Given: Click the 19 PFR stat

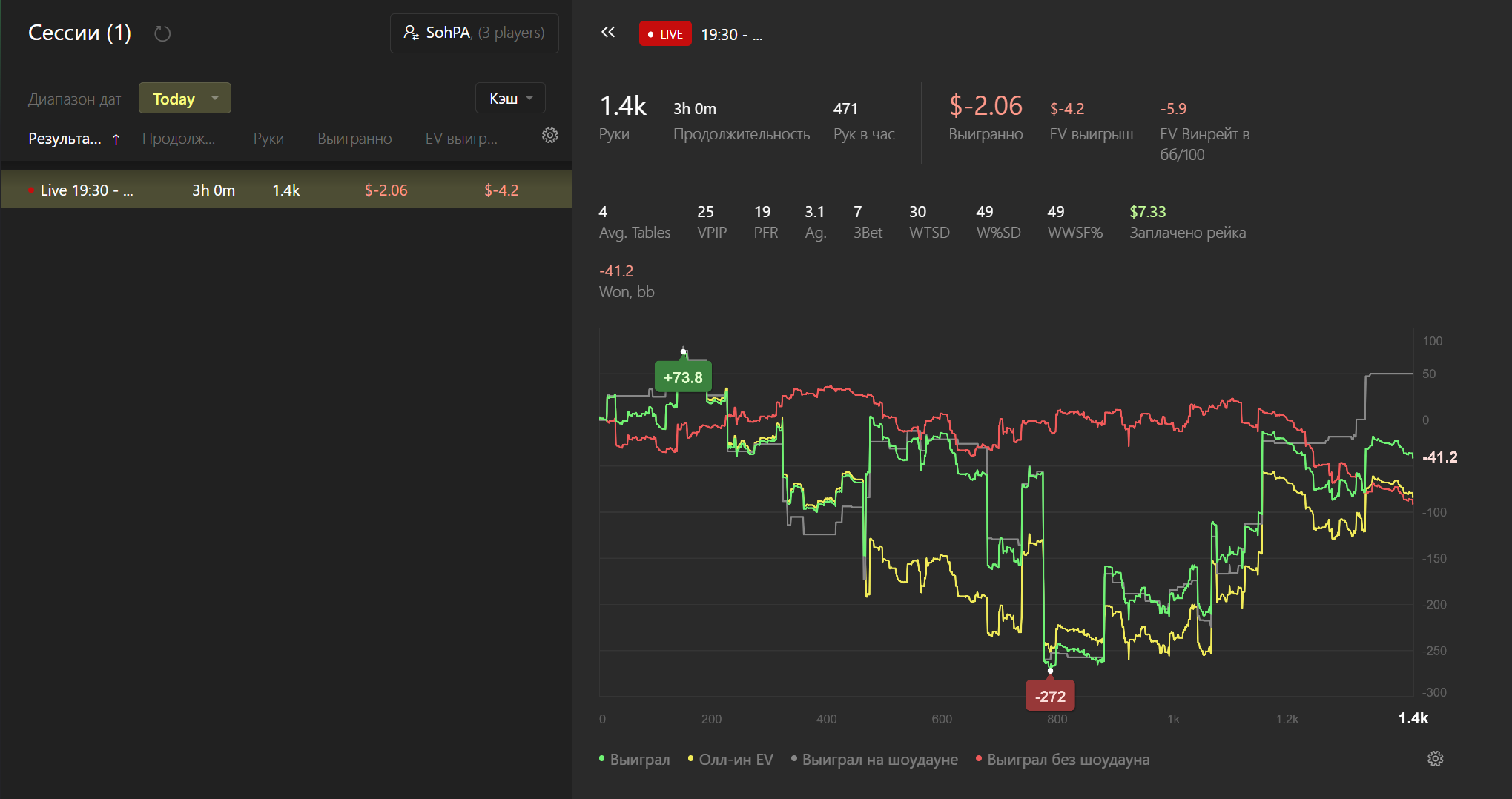Looking at the screenshot, I should pos(765,222).
